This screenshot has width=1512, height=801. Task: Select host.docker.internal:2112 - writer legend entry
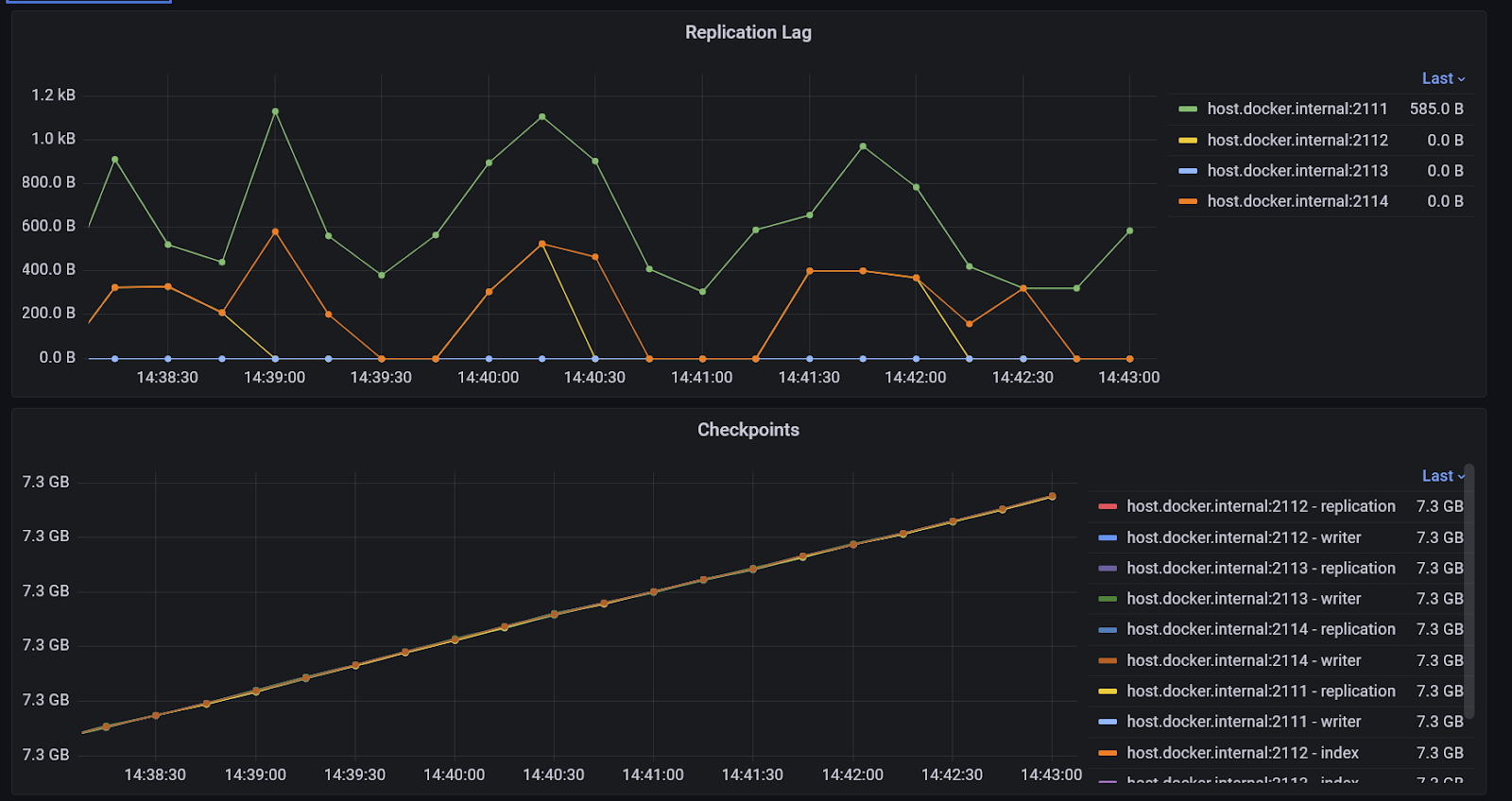[x=1244, y=537]
